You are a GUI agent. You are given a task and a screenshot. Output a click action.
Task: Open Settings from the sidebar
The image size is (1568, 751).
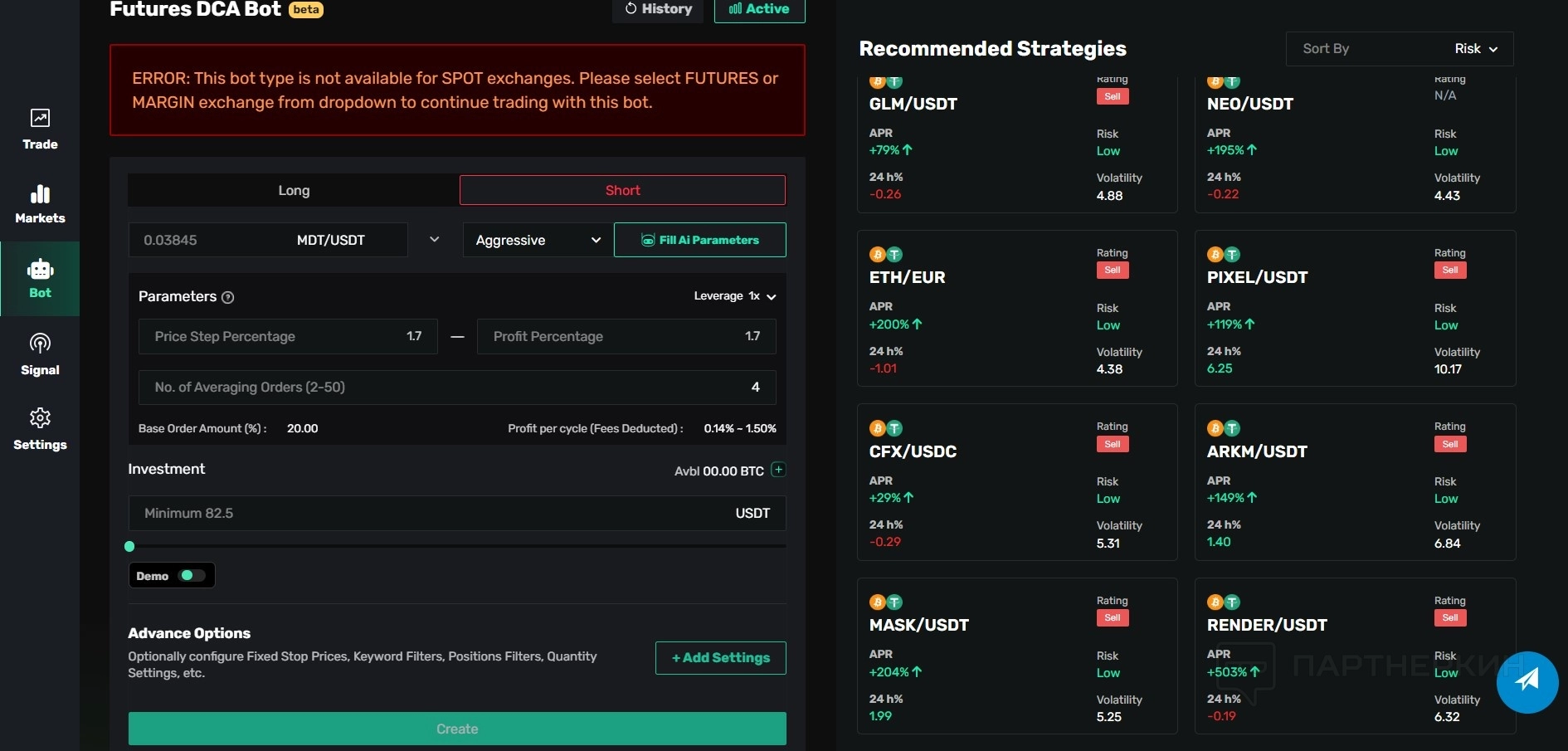[40, 429]
